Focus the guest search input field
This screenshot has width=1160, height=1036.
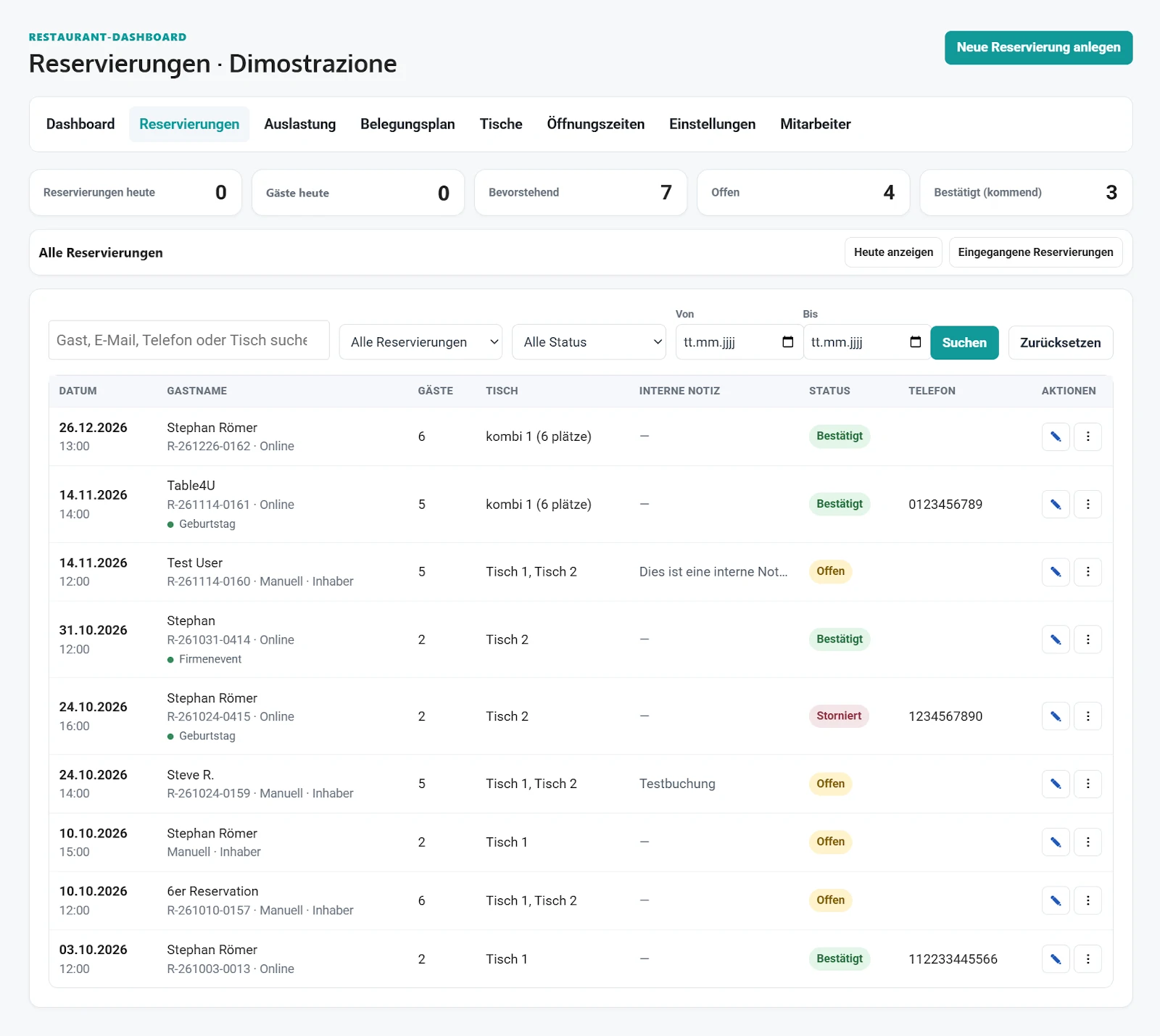pos(188,341)
